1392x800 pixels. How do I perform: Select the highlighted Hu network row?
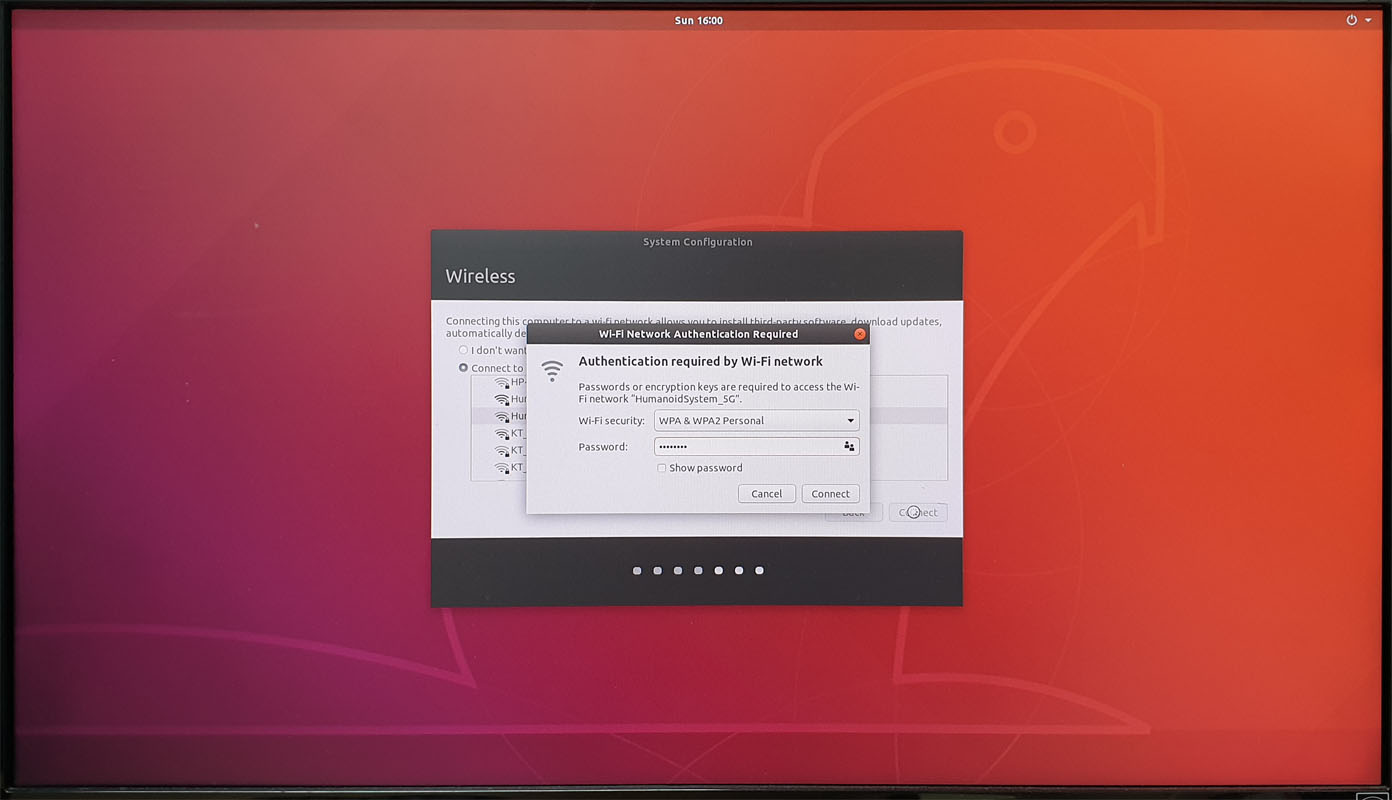(499, 416)
